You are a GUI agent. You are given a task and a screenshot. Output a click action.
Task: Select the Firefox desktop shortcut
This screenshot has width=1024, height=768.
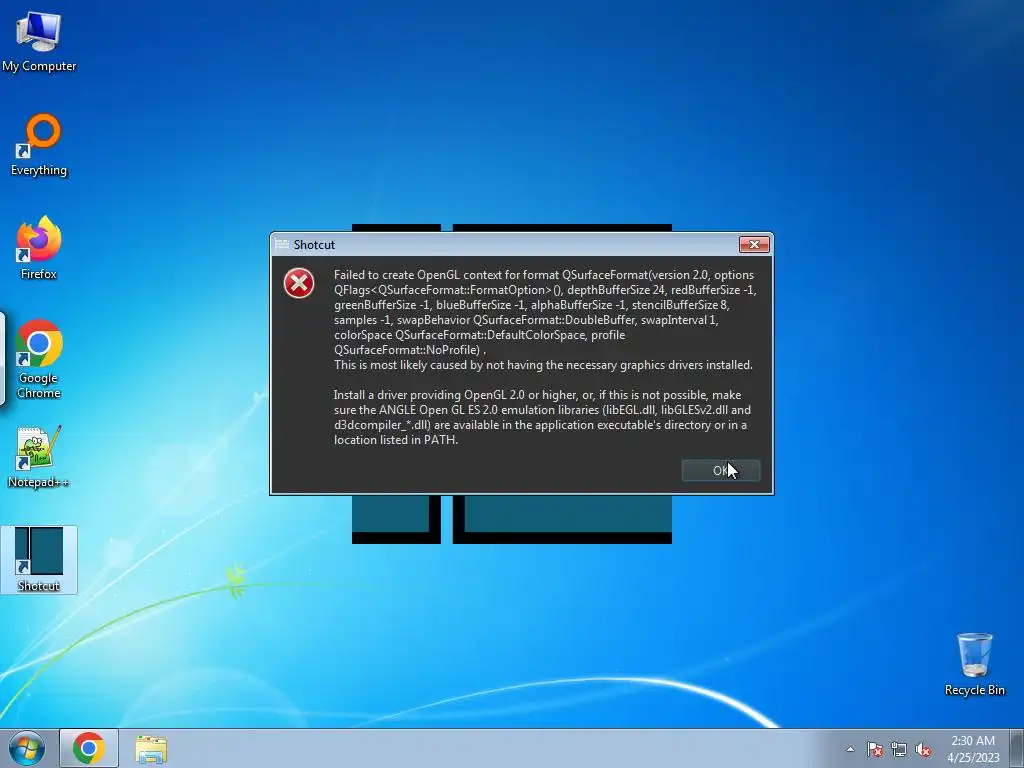pyautogui.click(x=39, y=249)
